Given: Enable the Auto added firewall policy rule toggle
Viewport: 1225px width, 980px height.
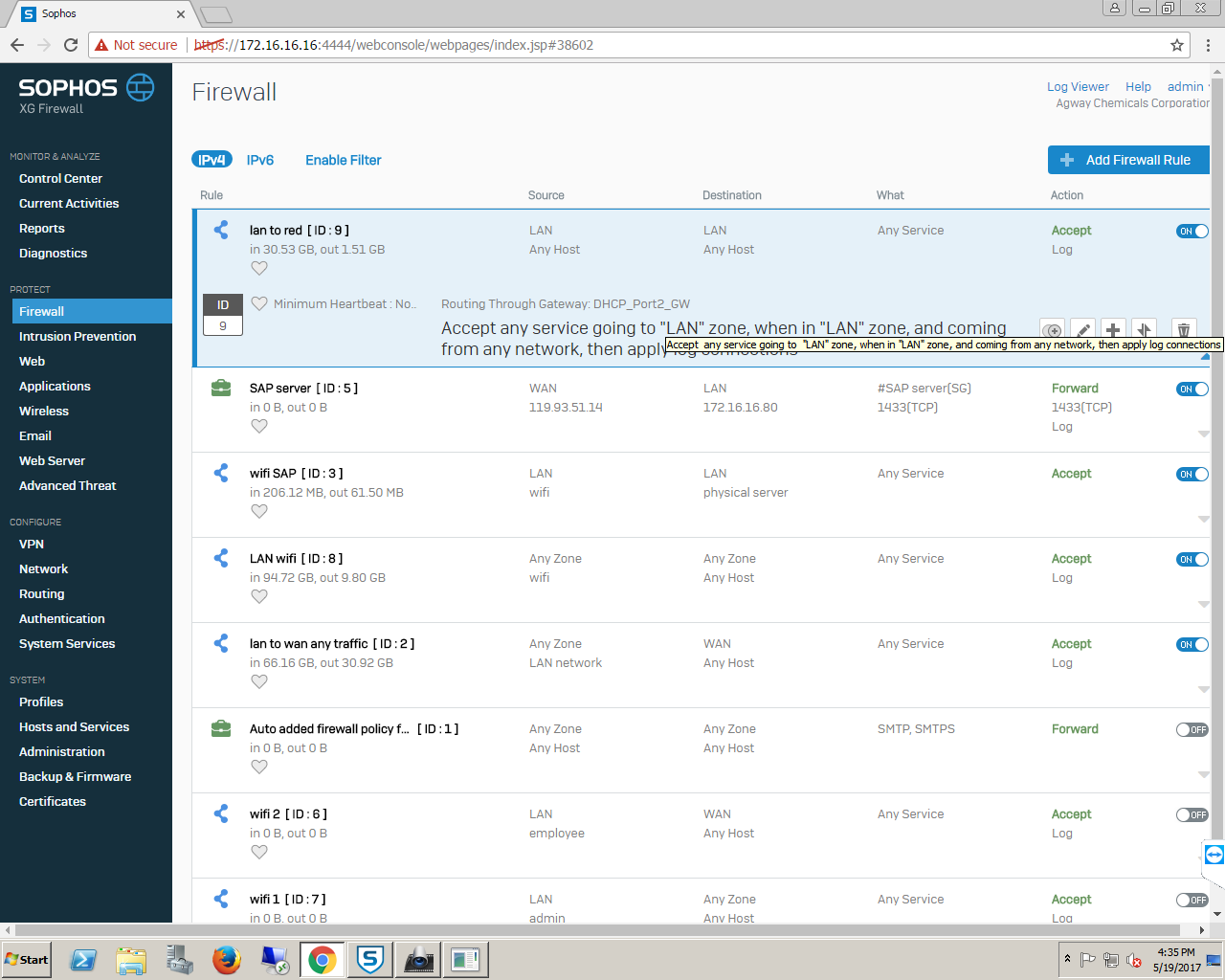Looking at the screenshot, I should 1192,729.
